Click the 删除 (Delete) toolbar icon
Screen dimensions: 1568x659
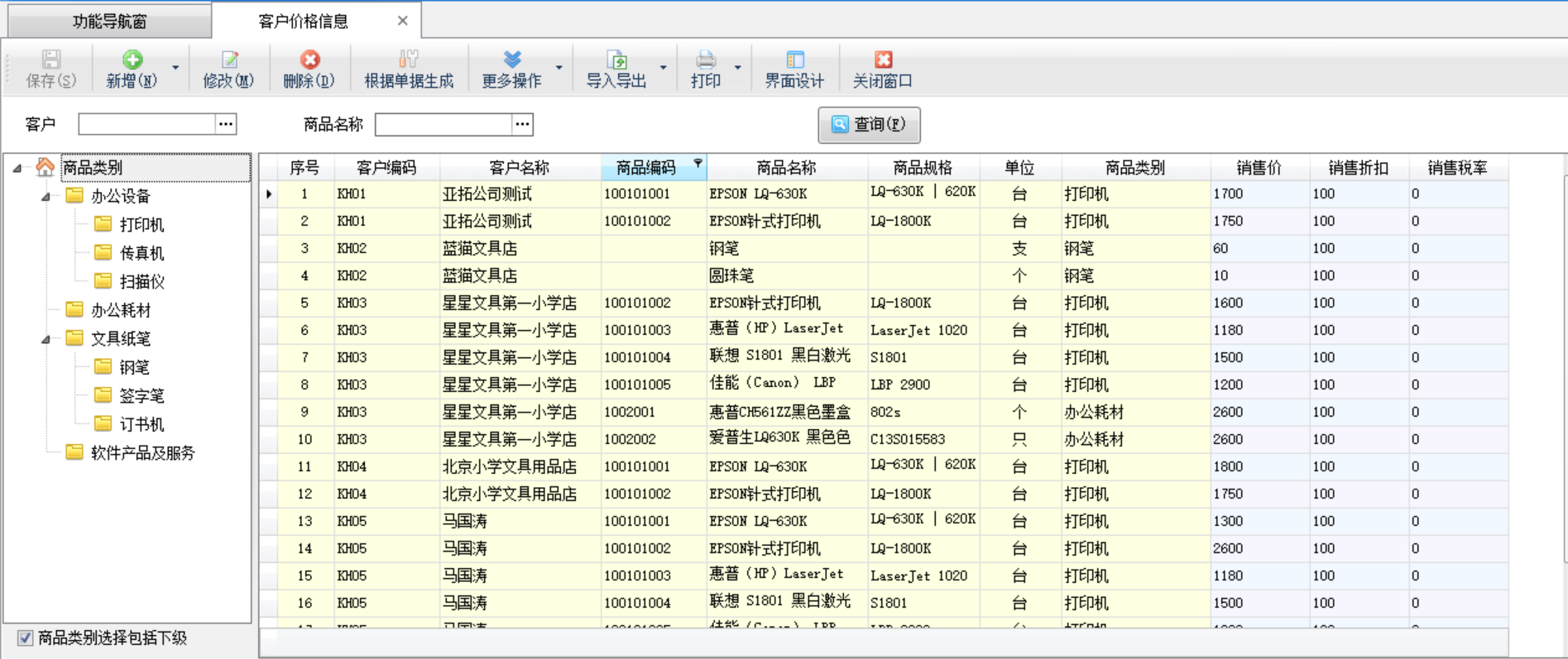309,60
